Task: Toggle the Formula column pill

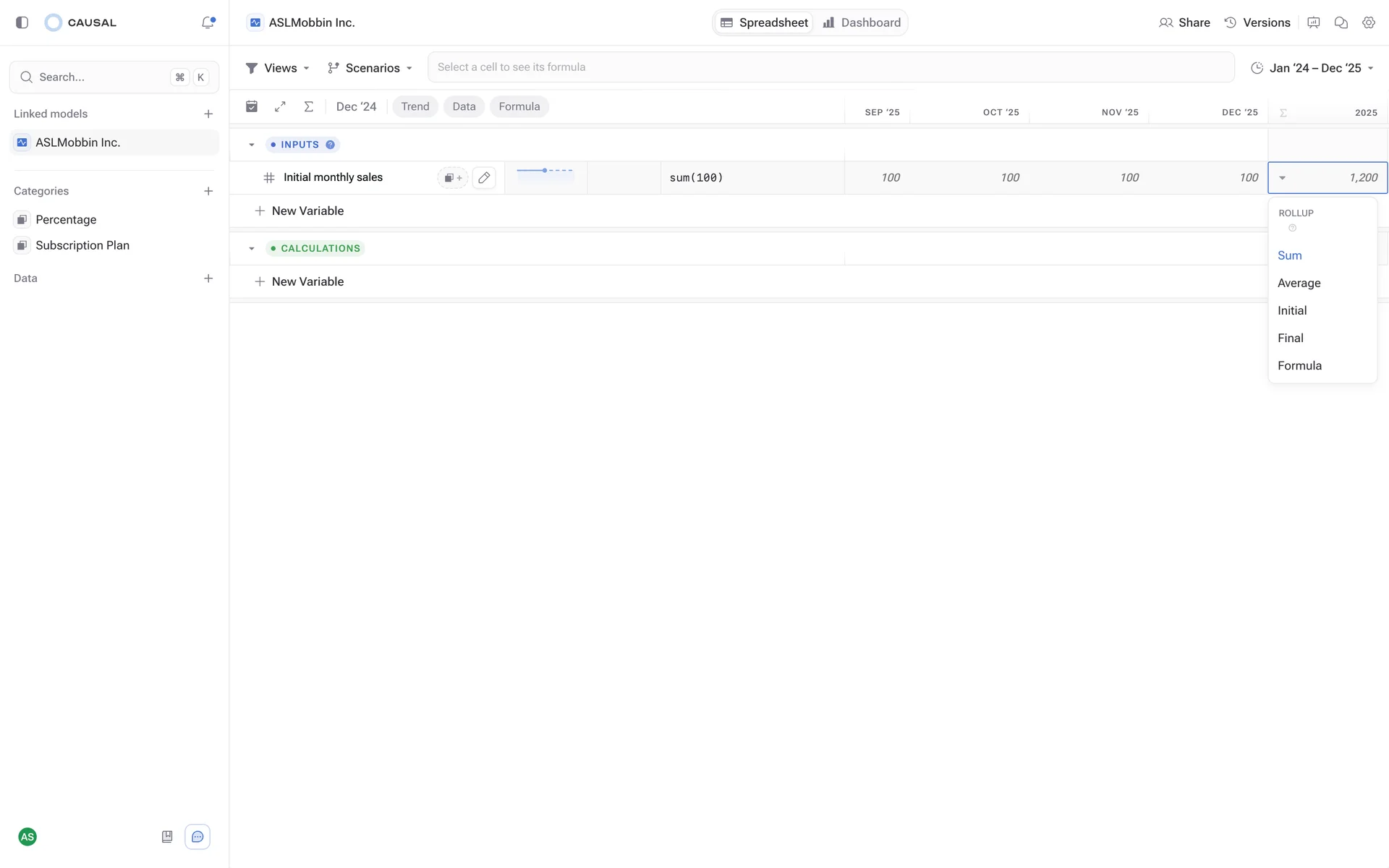Action: tap(519, 106)
